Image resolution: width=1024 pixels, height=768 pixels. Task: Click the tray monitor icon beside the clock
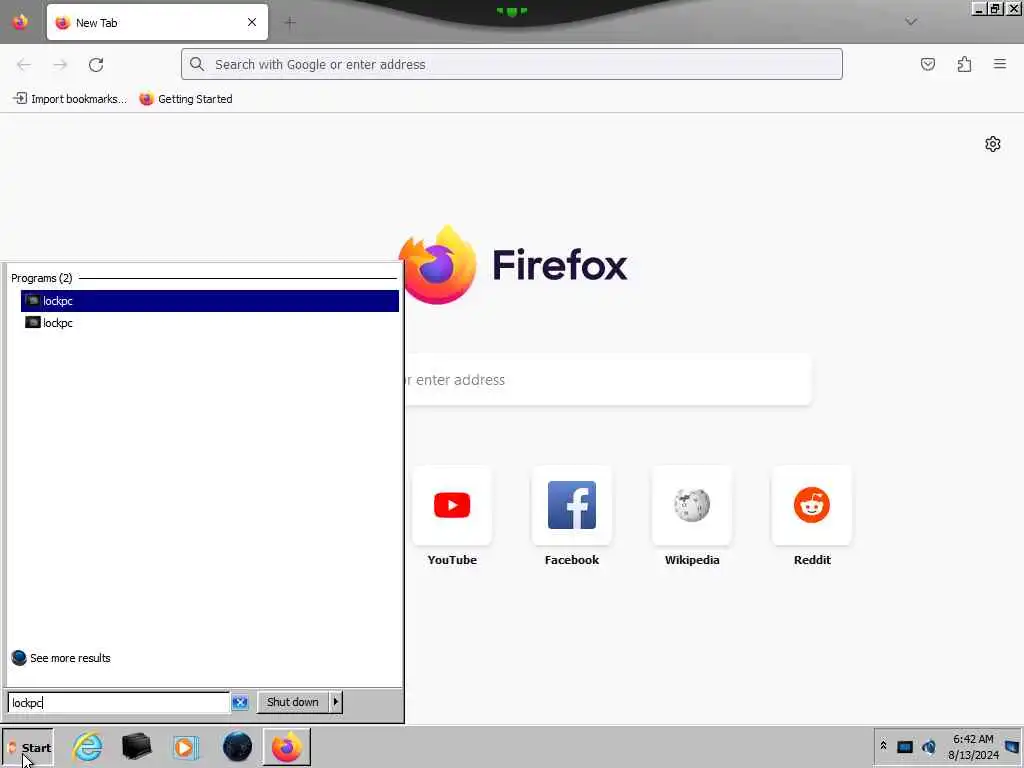pyautogui.click(x=1012, y=746)
